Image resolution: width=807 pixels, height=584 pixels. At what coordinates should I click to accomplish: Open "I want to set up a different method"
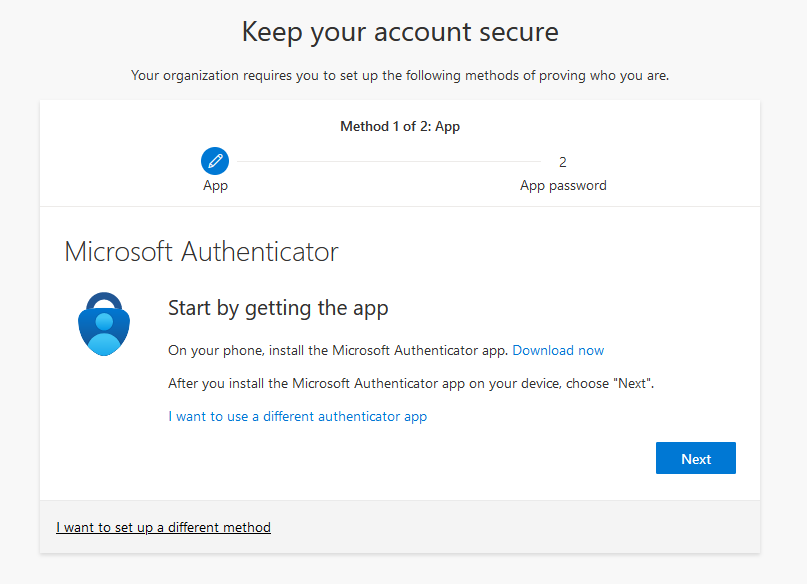(163, 527)
